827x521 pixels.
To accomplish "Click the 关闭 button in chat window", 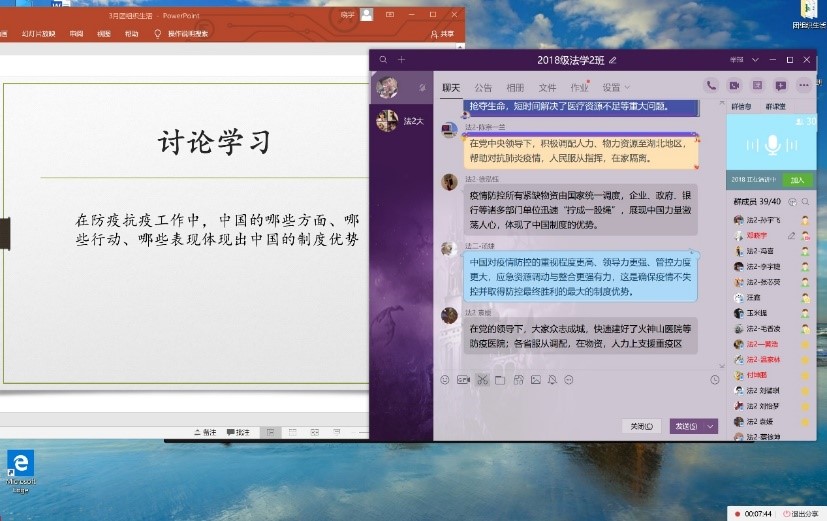I will (x=642, y=426).
